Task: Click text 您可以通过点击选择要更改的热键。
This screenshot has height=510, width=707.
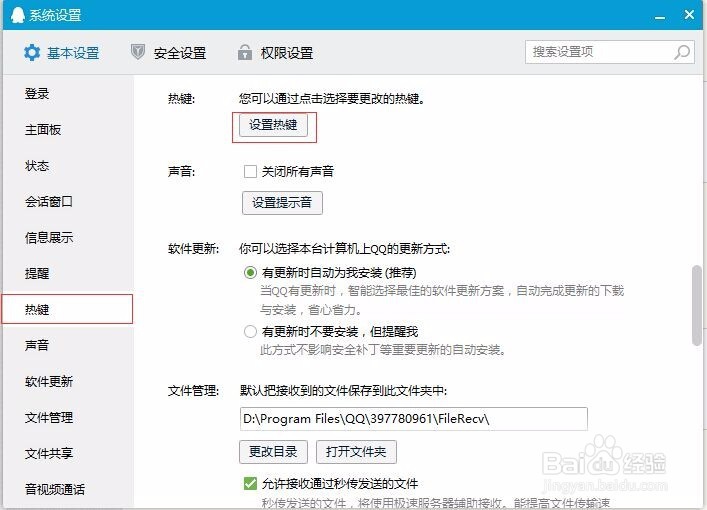Action: tap(332, 98)
